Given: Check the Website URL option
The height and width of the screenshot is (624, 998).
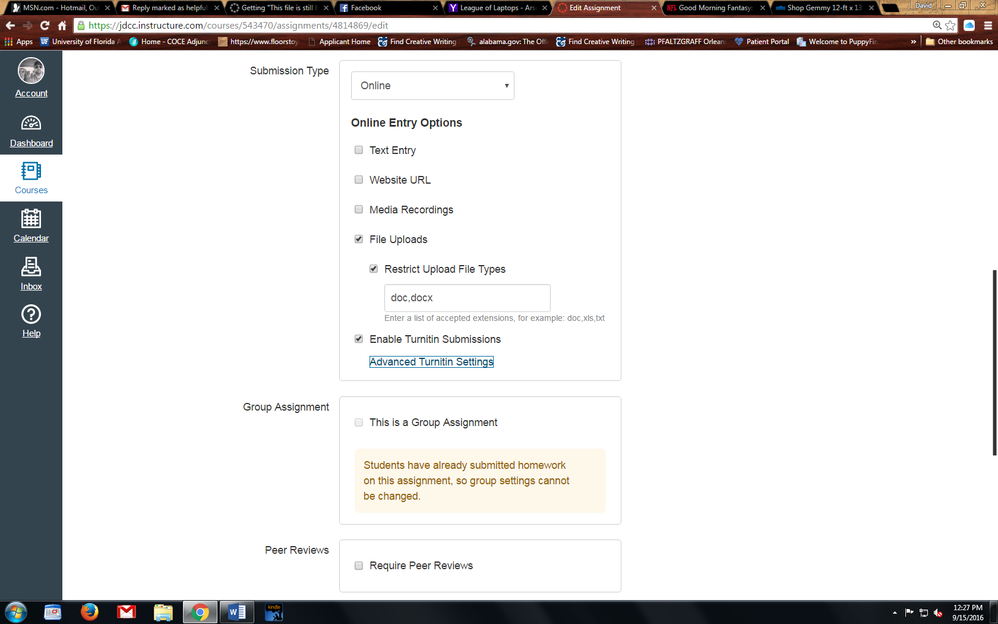Looking at the screenshot, I should [x=359, y=180].
